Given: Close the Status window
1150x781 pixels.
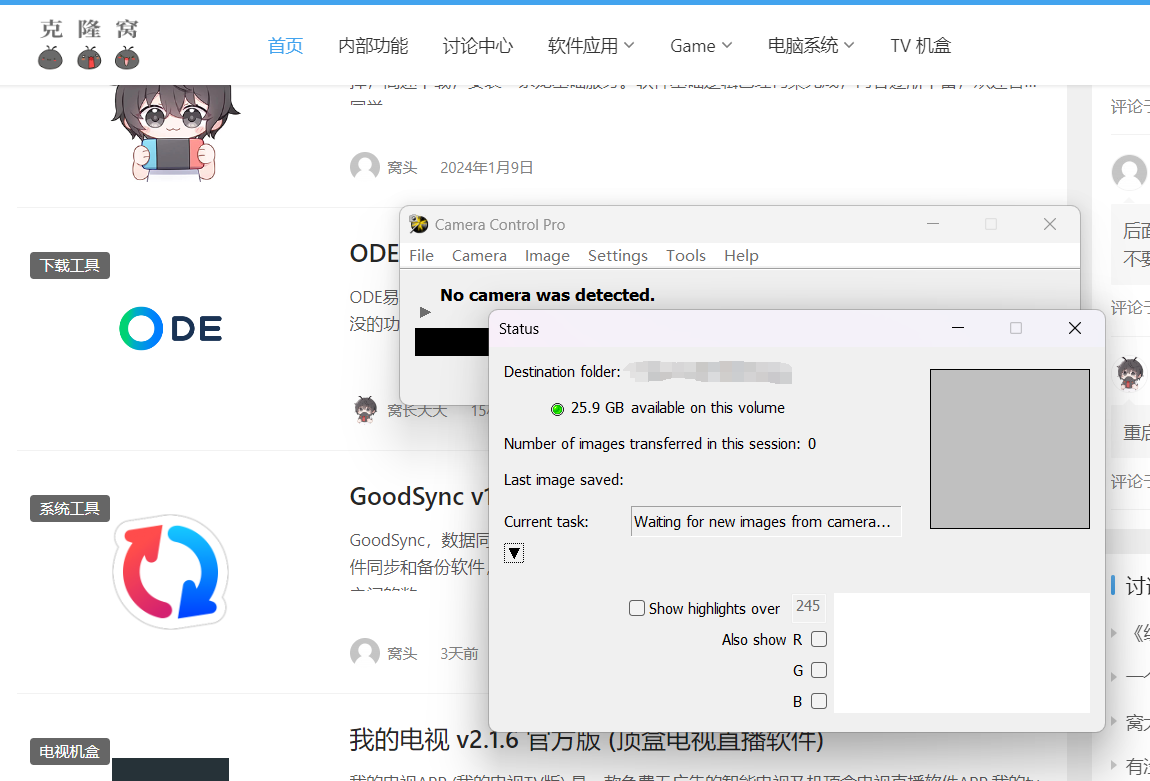Looking at the screenshot, I should click(x=1074, y=328).
